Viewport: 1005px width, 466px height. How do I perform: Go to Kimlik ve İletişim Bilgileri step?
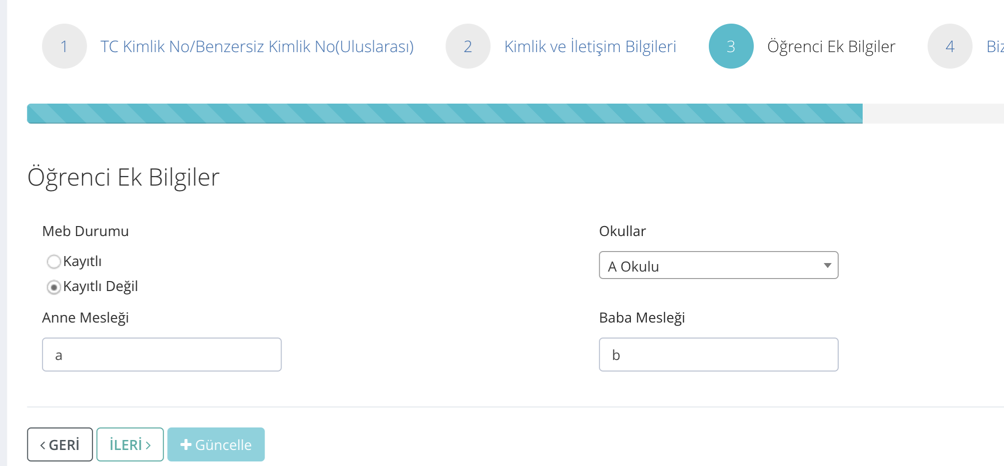(x=590, y=46)
